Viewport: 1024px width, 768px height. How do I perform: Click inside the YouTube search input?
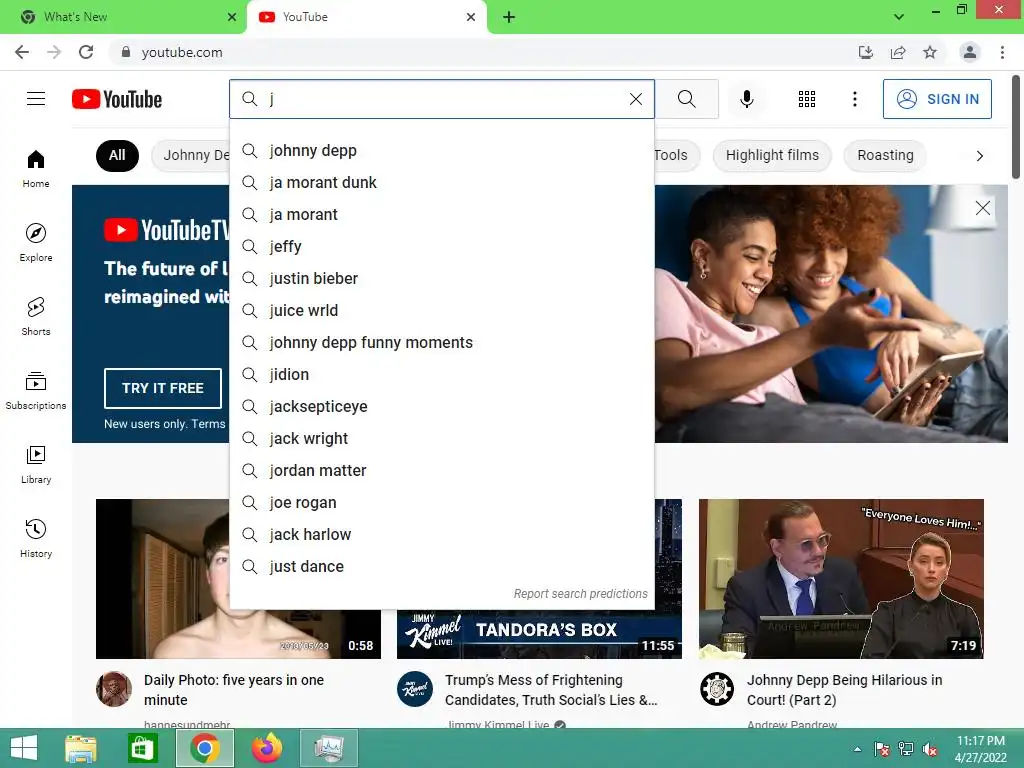click(x=444, y=99)
